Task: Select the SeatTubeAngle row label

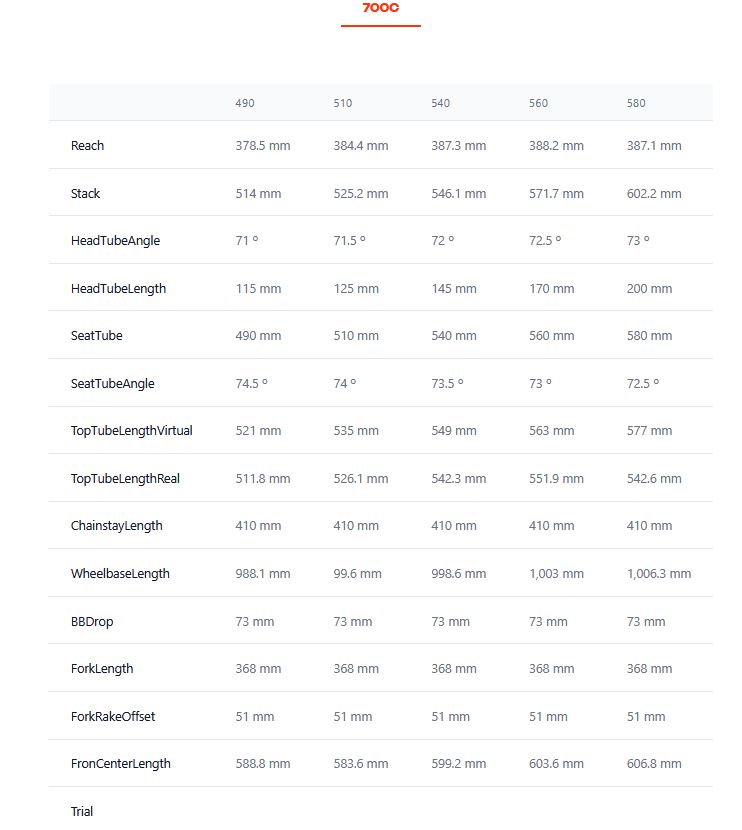Action: coord(112,384)
